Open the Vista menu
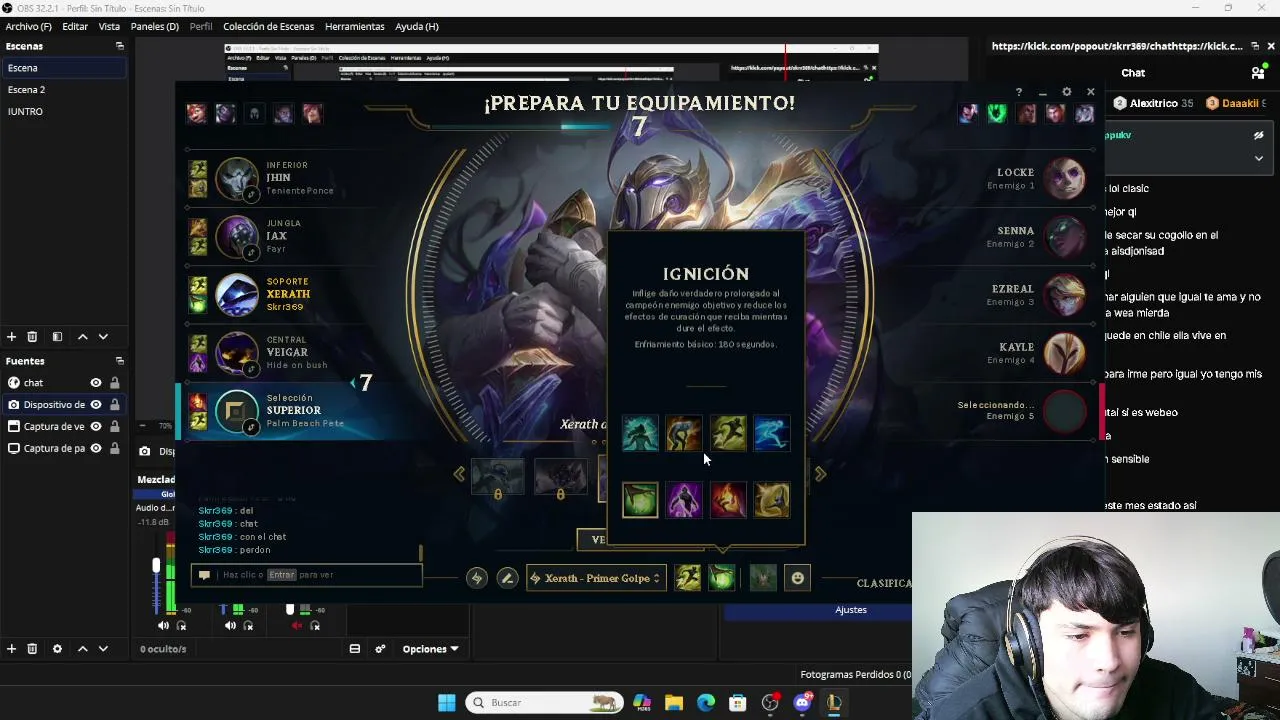Image resolution: width=1280 pixels, height=720 pixels. [x=109, y=27]
